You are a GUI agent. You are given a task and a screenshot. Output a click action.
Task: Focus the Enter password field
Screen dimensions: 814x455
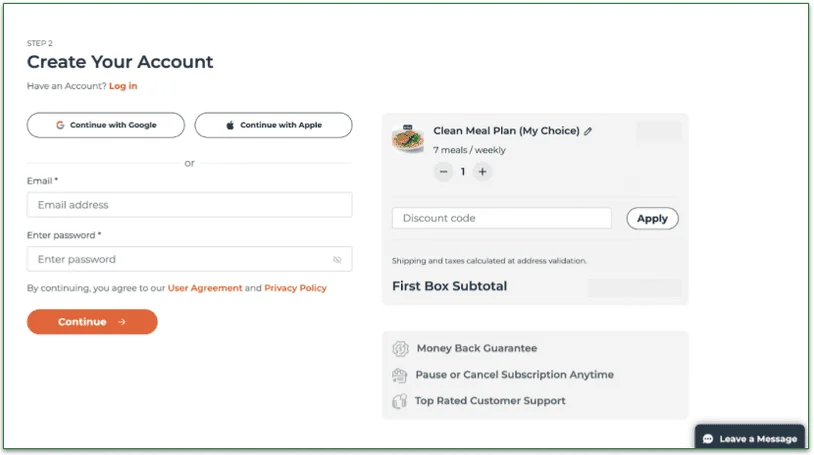(189, 259)
